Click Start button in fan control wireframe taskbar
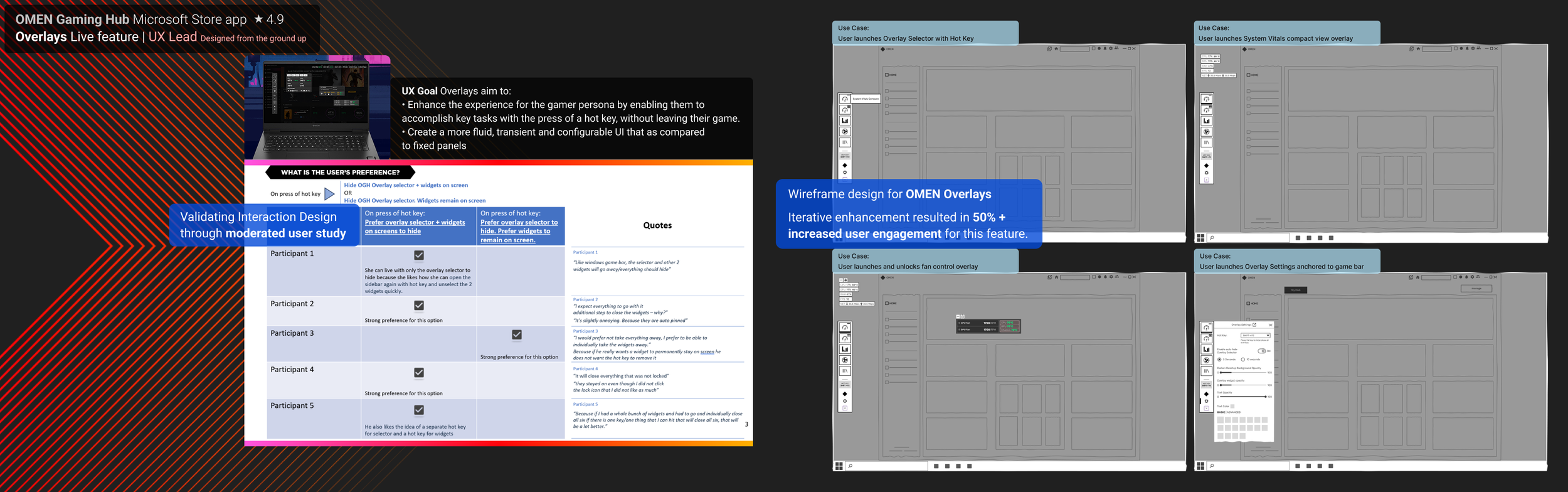The image size is (1568, 492). pyautogui.click(x=839, y=466)
